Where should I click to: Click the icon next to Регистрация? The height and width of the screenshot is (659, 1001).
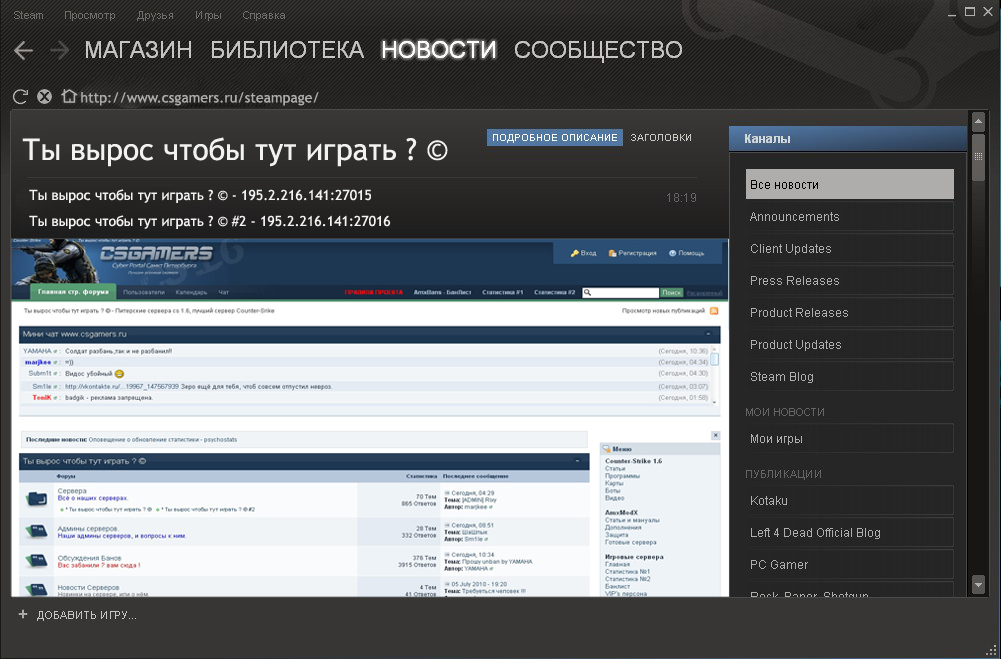point(612,254)
